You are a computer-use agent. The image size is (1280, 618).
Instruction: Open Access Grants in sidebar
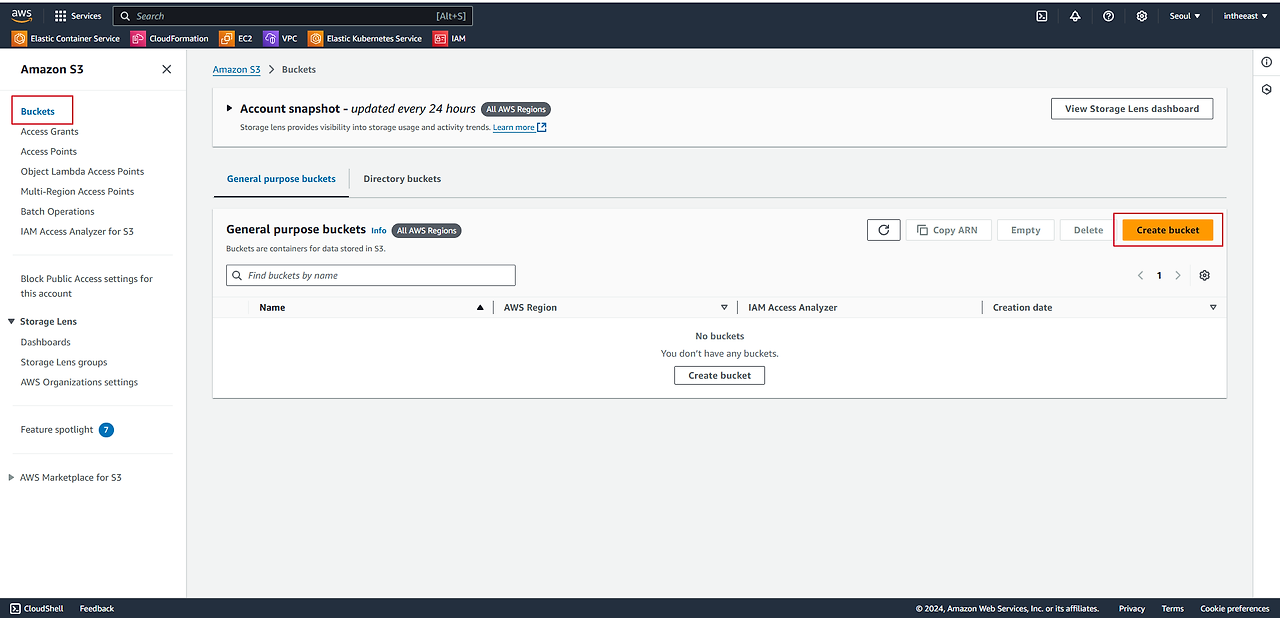click(x=50, y=132)
